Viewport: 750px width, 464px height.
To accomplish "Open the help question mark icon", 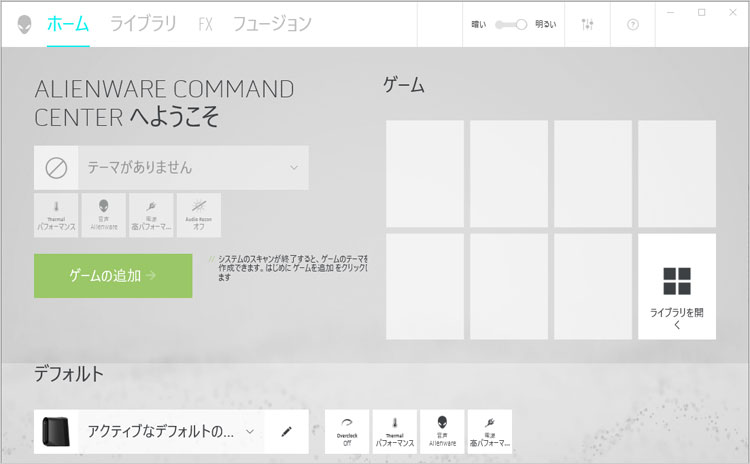I will [632, 24].
